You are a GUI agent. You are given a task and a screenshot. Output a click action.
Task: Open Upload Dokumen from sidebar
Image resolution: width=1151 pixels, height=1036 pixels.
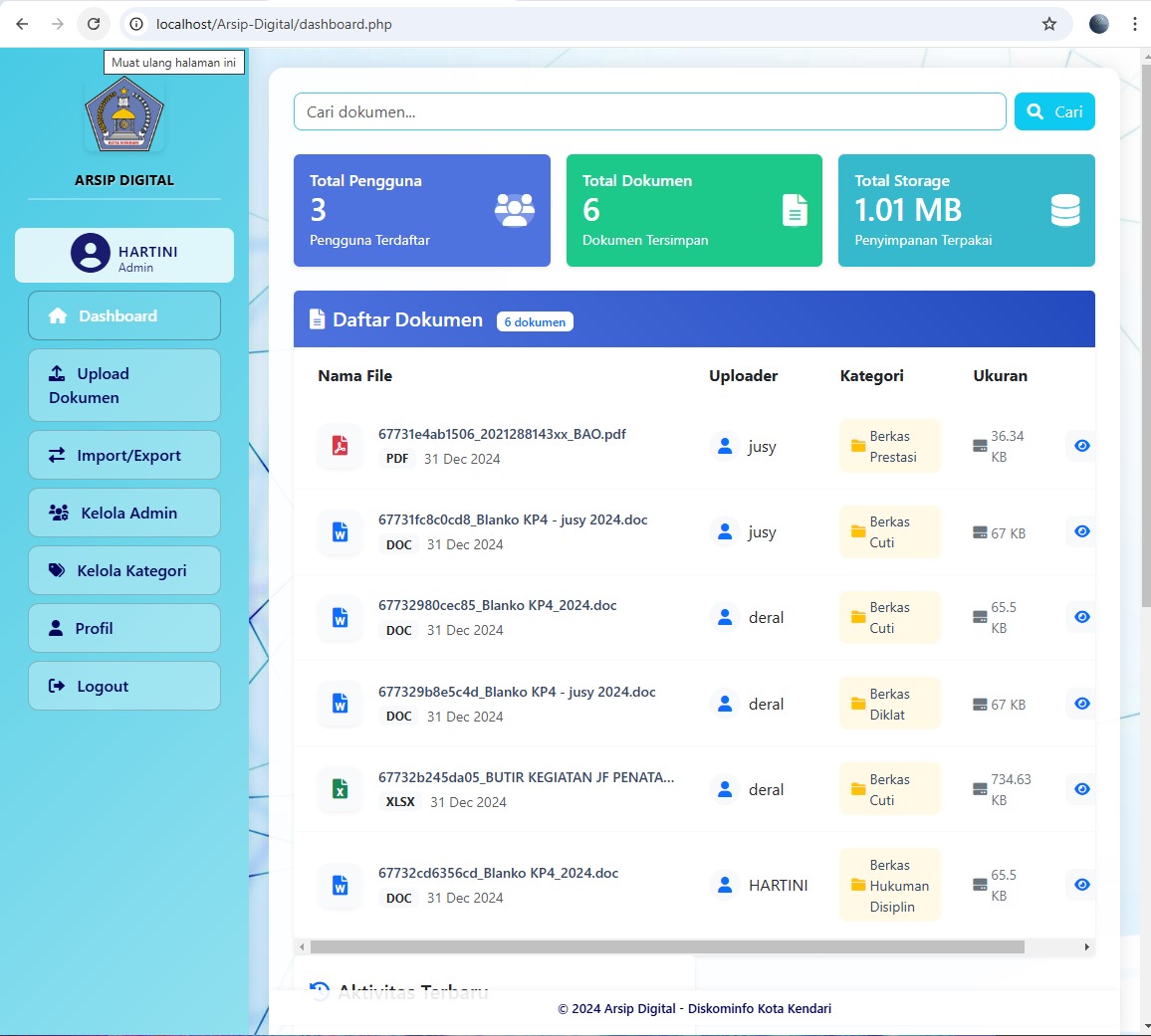tap(124, 385)
